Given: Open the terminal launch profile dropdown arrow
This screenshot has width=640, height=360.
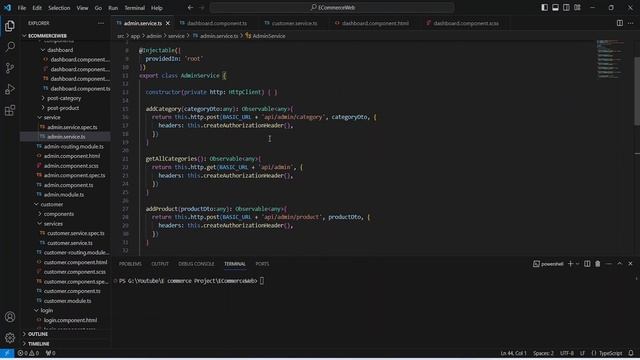Looking at the screenshot, I should pyautogui.click(x=577, y=264).
